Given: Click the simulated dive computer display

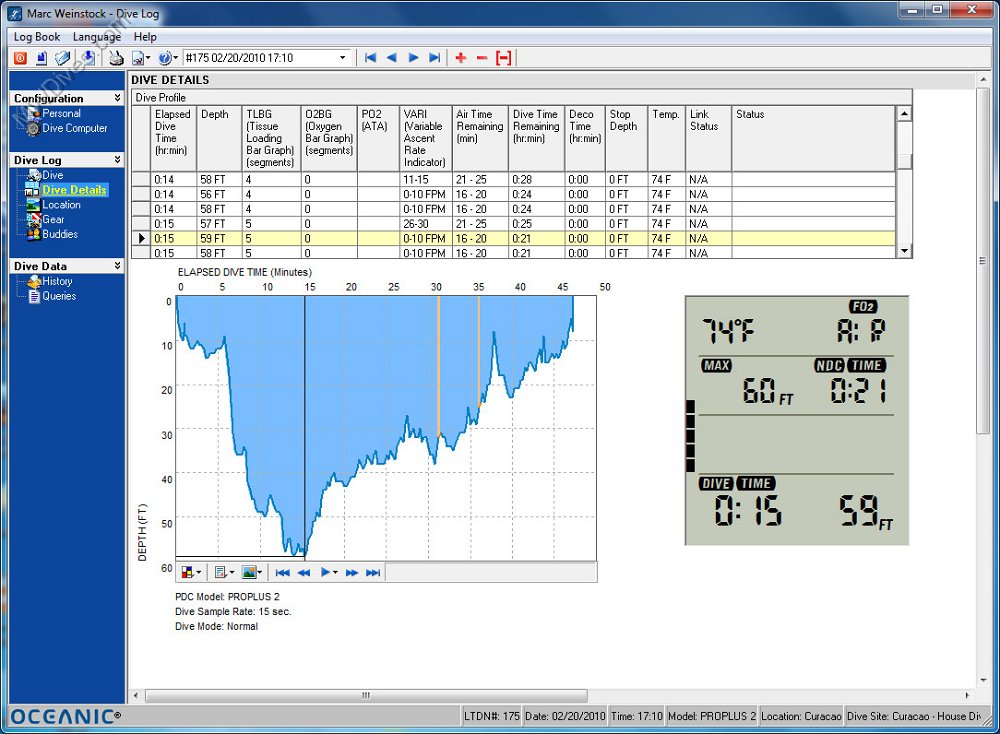Looking at the screenshot, I should pos(797,420).
